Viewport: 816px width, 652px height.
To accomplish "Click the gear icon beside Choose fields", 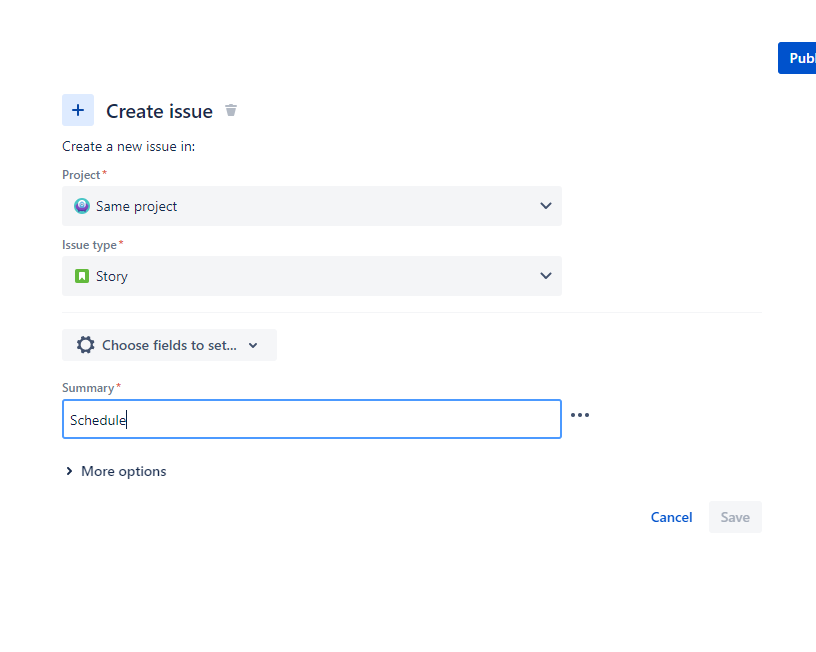I will (x=86, y=345).
